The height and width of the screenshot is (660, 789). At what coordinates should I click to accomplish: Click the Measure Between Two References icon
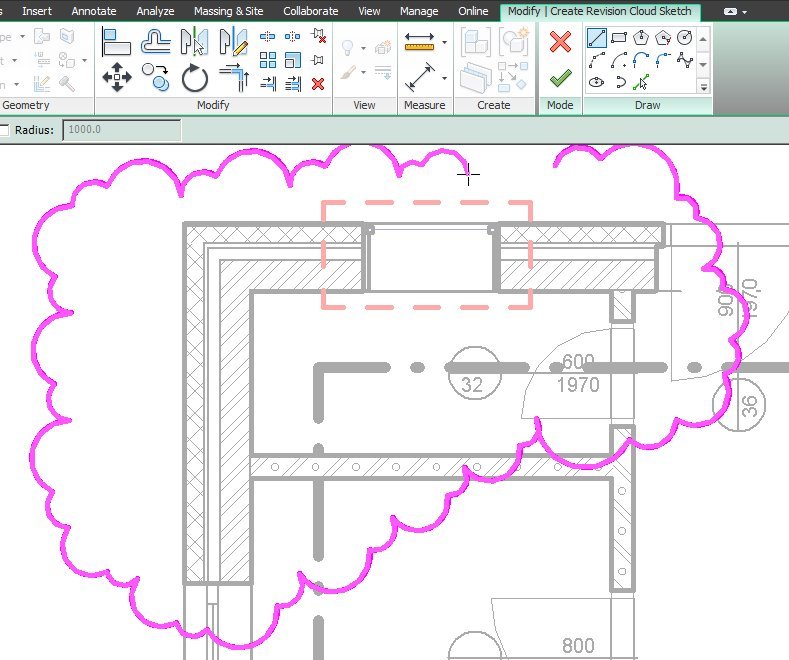point(420,42)
